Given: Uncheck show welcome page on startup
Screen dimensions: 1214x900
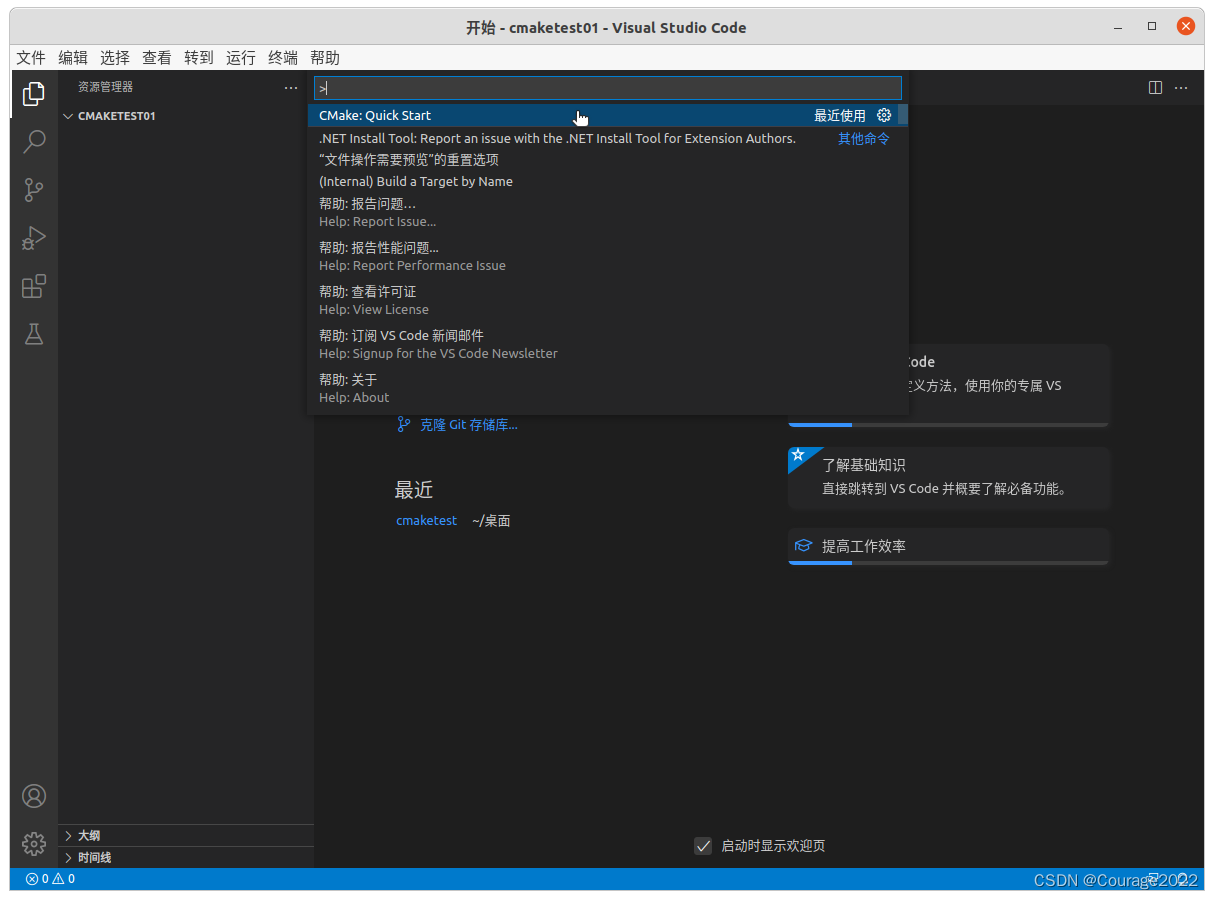Looking at the screenshot, I should coord(703,846).
